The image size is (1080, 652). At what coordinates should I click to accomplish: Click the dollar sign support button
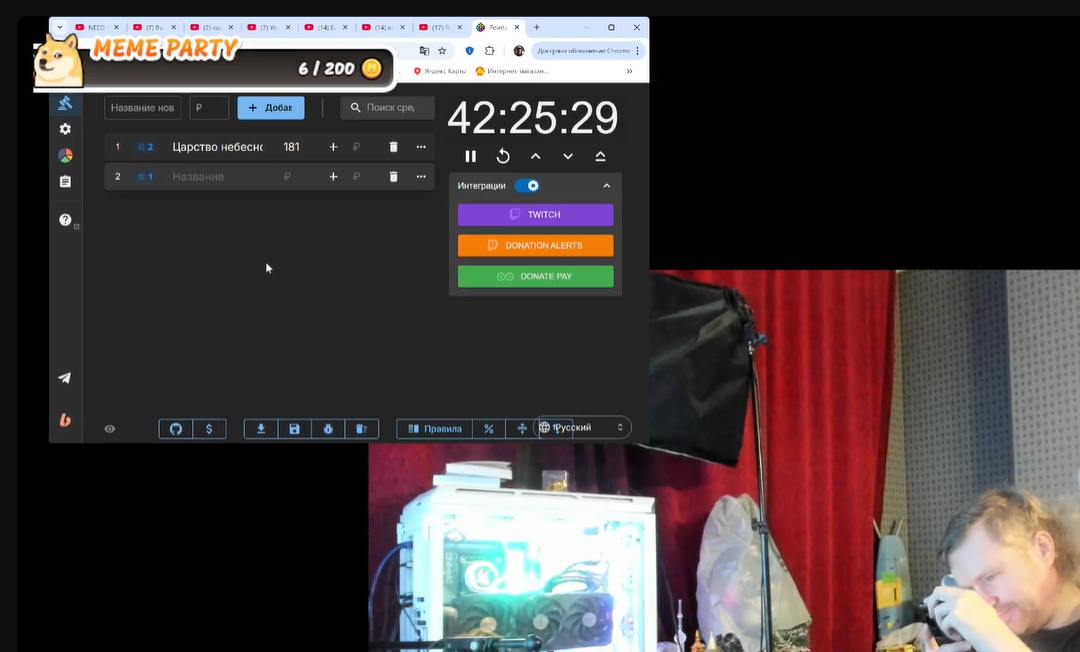[209, 429]
